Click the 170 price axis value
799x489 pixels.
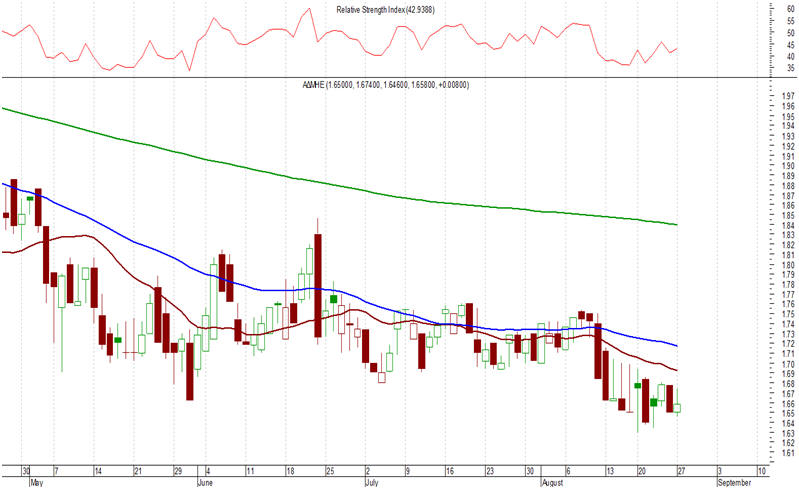[x=788, y=364]
